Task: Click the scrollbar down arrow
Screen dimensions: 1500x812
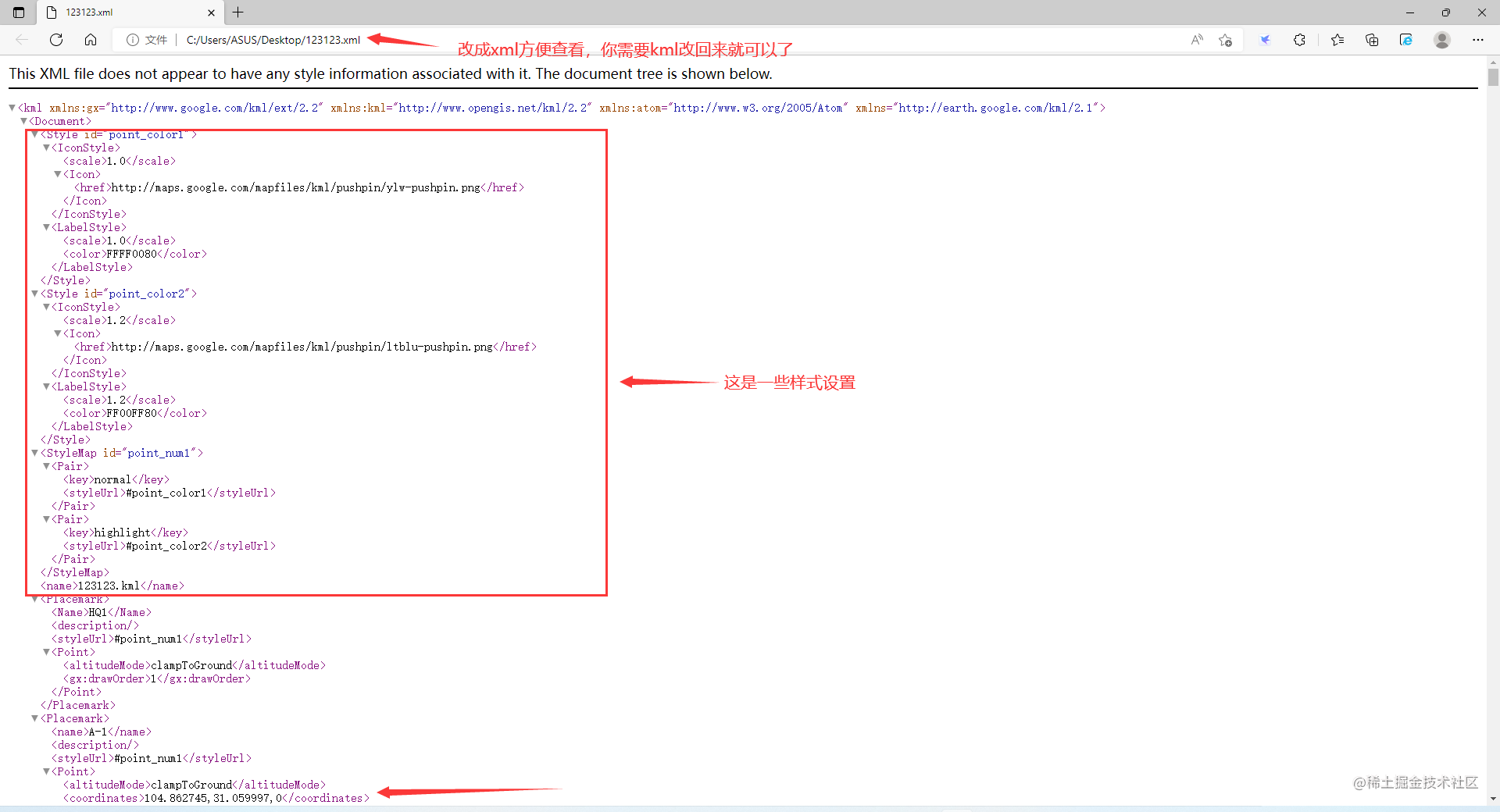Action: coord(1493,799)
